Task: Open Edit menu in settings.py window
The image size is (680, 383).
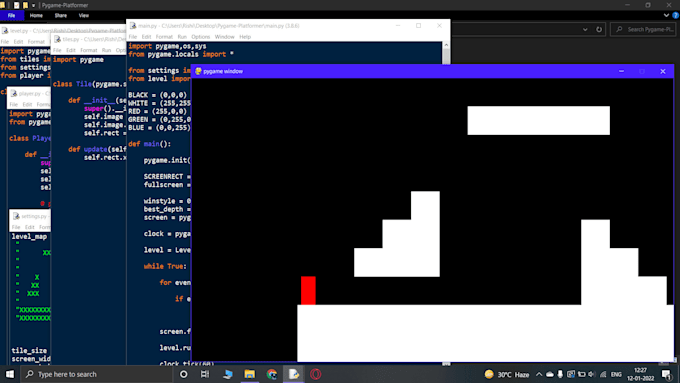Action: click(x=29, y=227)
